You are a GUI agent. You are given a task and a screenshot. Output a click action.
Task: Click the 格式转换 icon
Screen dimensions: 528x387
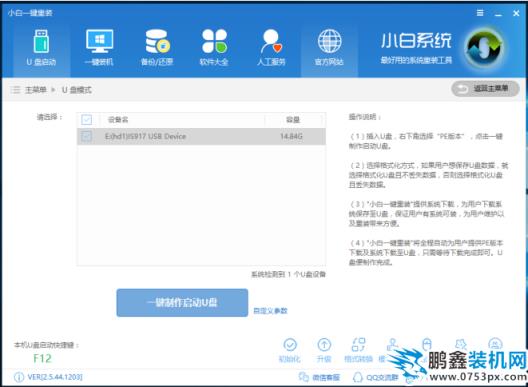click(358, 345)
